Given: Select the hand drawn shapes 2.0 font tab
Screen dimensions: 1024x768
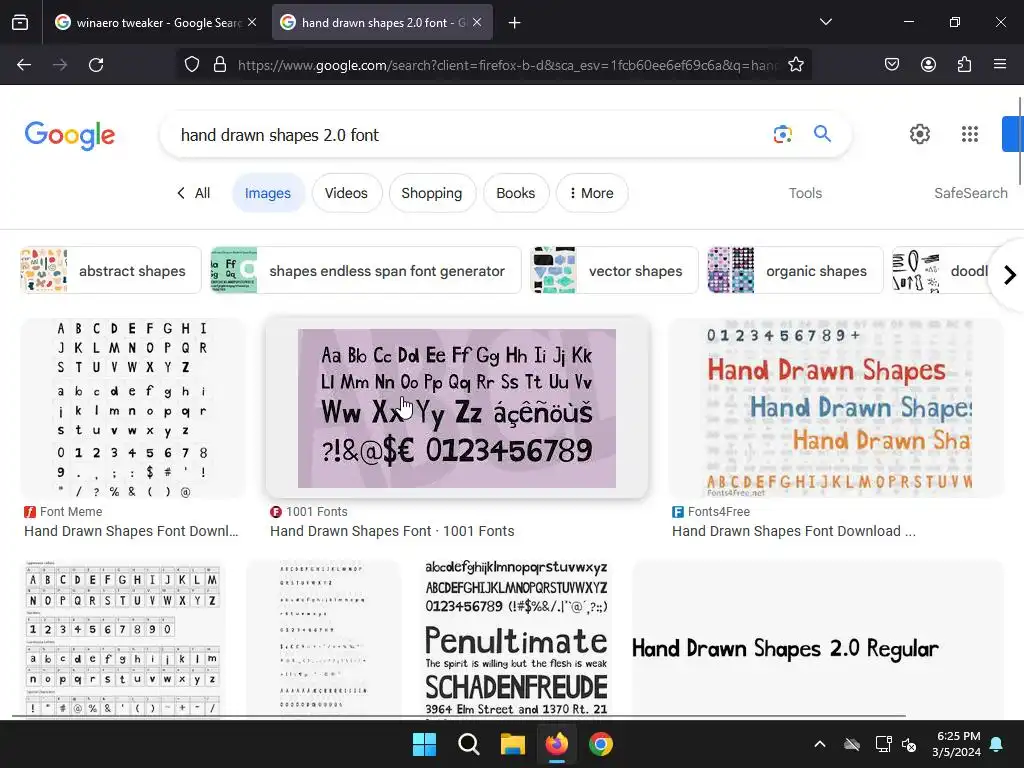Looking at the screenshot, I should click(382, 22).
